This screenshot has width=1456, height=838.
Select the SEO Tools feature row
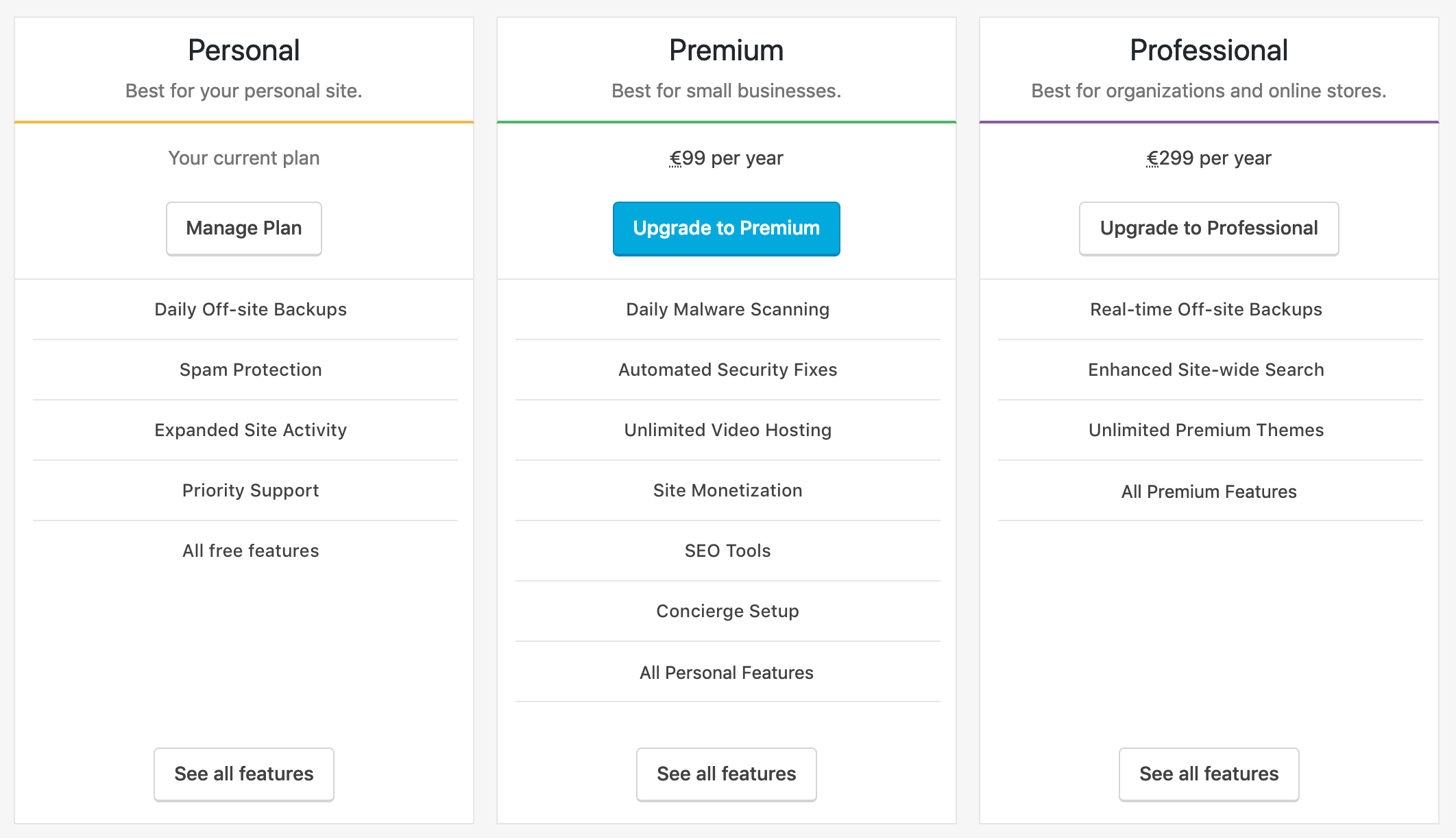[727, 551]
